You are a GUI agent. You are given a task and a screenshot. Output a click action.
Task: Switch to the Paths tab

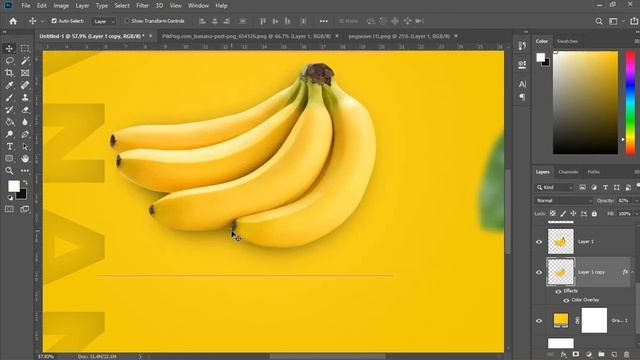593,172
